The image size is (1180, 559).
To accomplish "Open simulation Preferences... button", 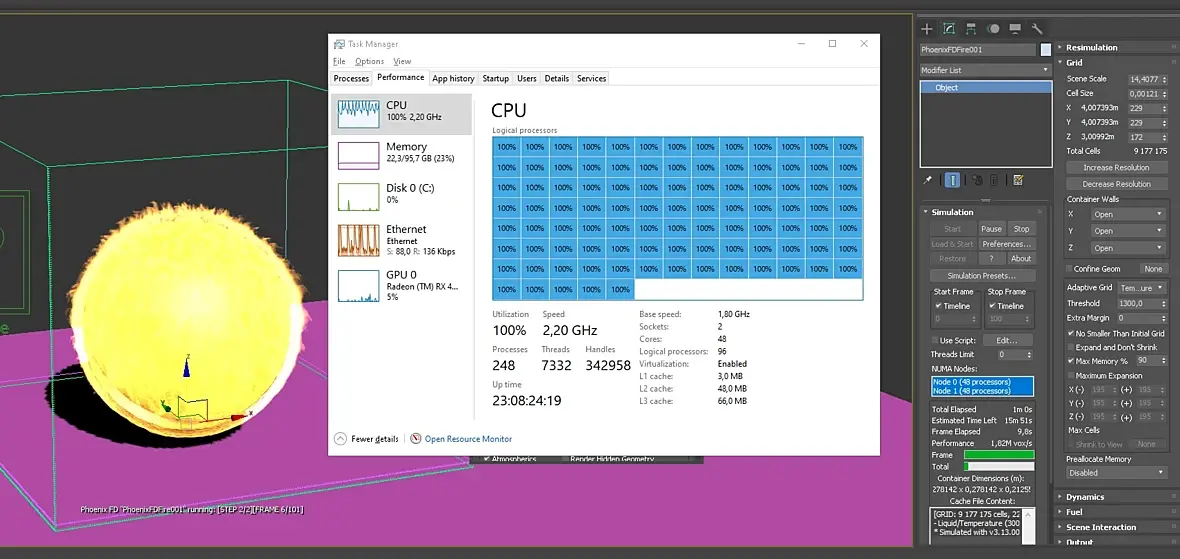I will (1006, 244).
